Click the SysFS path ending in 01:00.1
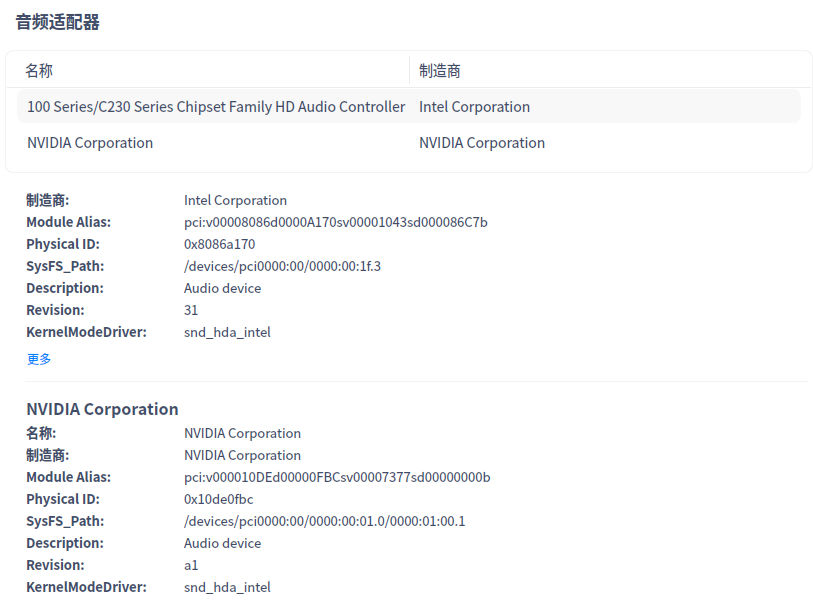813x605 pixels. tap(324, 521)
